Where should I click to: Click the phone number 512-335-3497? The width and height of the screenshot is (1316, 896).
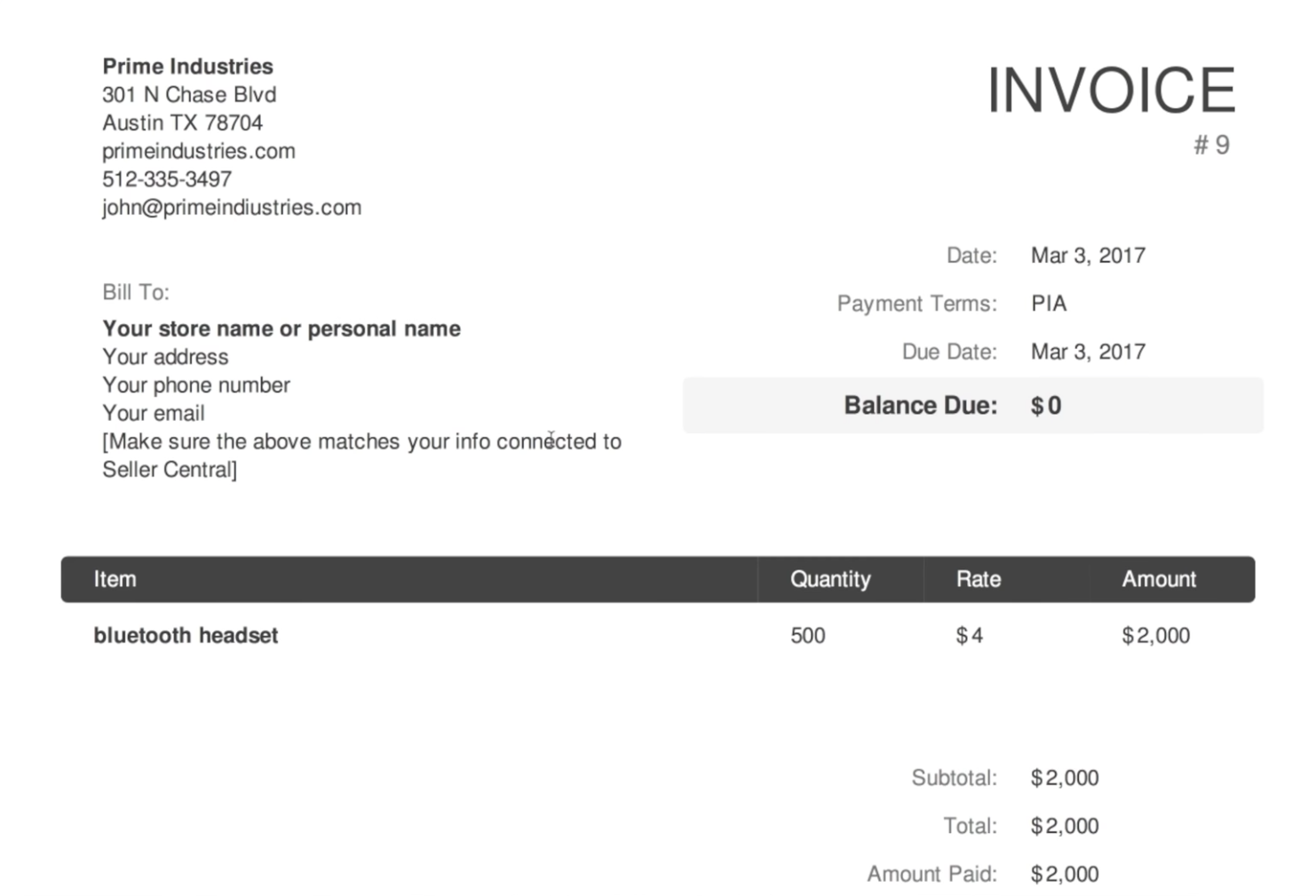coord(167,179)
